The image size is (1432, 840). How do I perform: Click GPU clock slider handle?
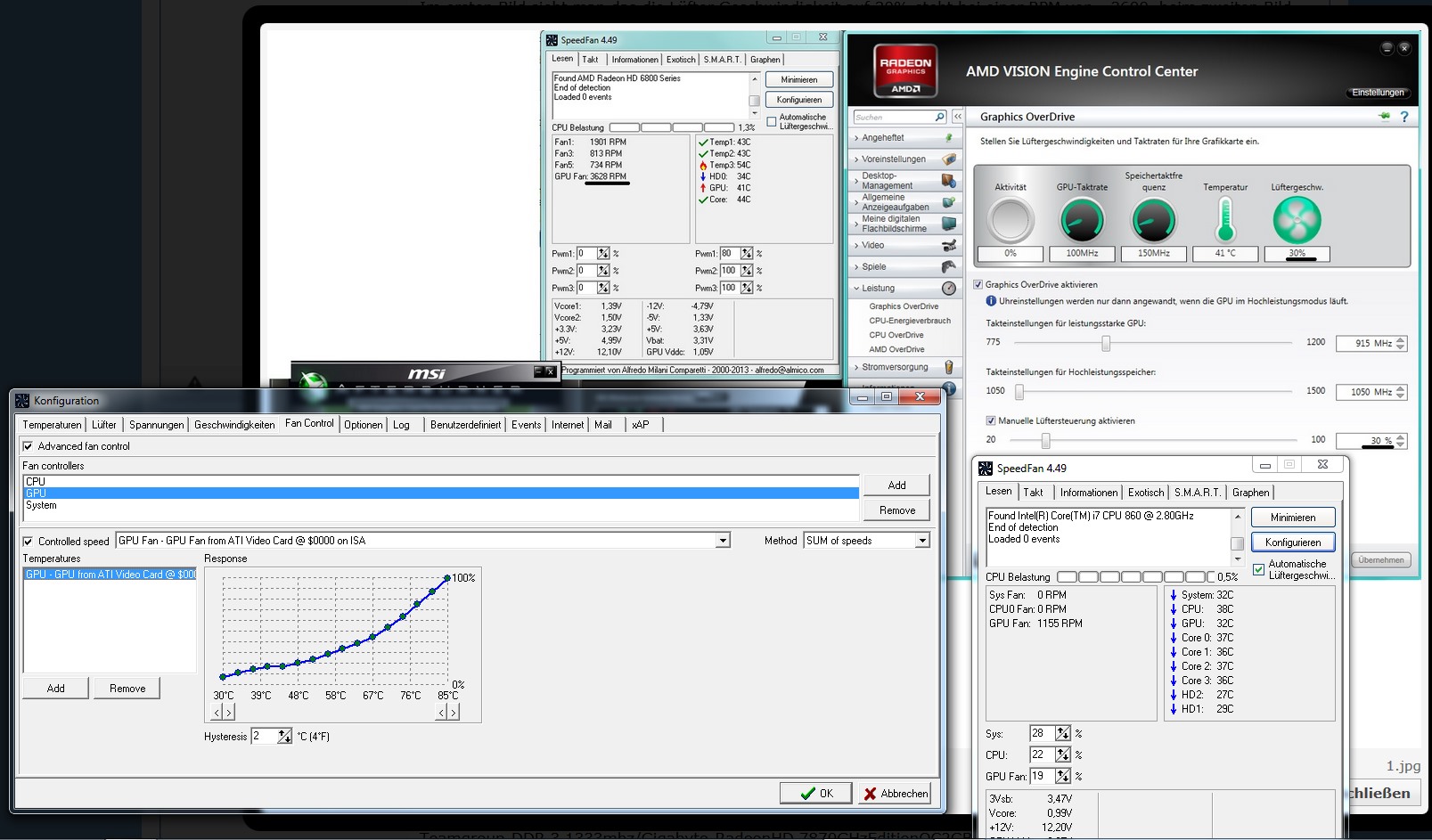pyautogui.click(x=1106, y=343)
